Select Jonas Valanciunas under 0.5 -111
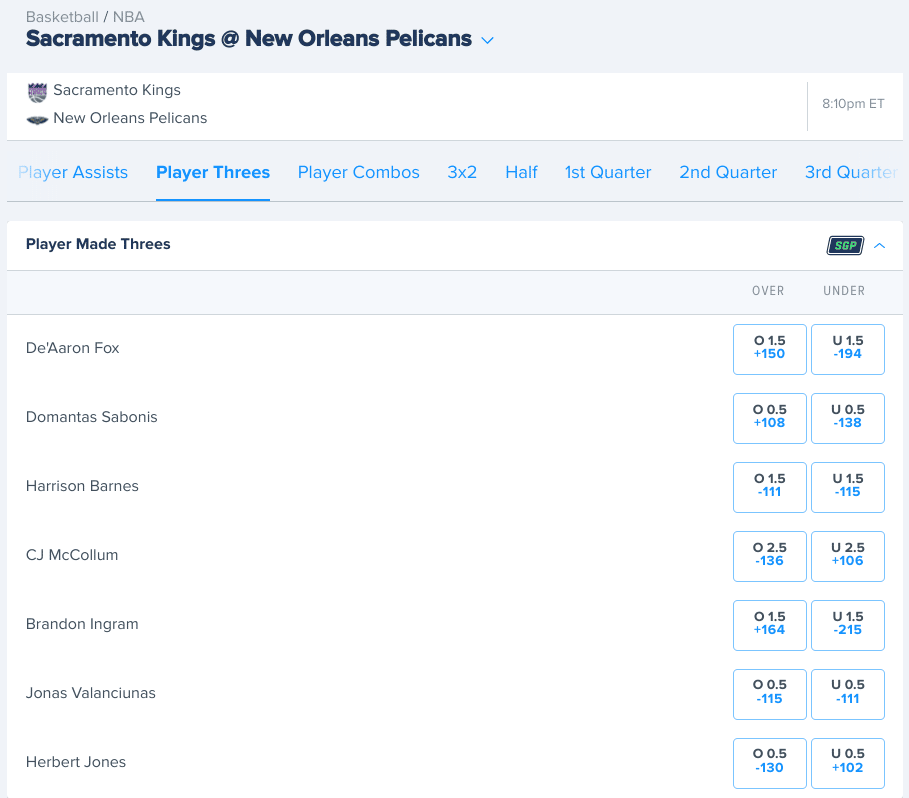This screenshot has width=909, height=798. tap(848, 694)
